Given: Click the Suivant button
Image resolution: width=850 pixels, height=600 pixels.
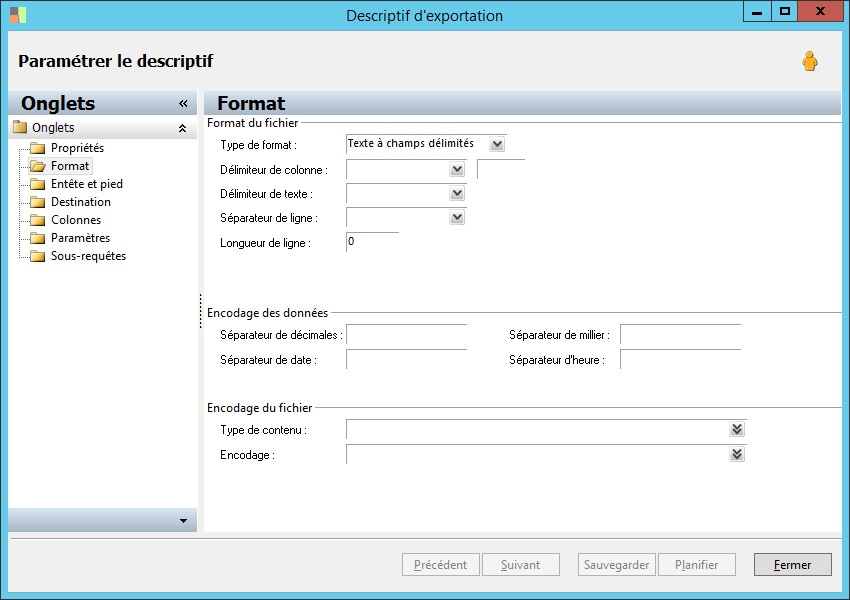Looking at the screenshot, I should pyautogui.click(x=520, y=565).
